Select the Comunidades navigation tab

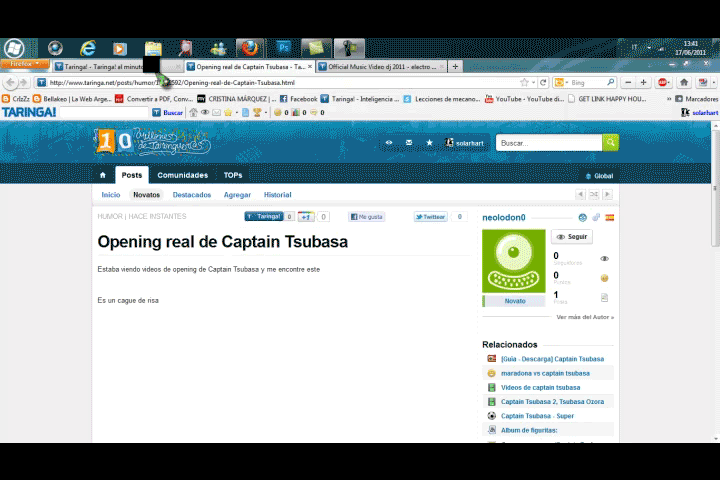[183, 175]
